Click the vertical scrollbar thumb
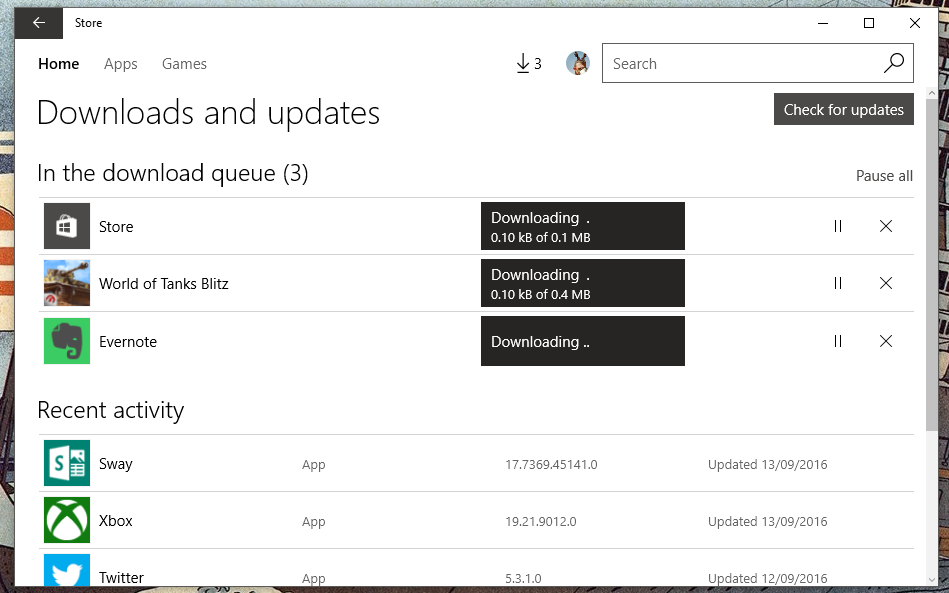 click(931, 265)
